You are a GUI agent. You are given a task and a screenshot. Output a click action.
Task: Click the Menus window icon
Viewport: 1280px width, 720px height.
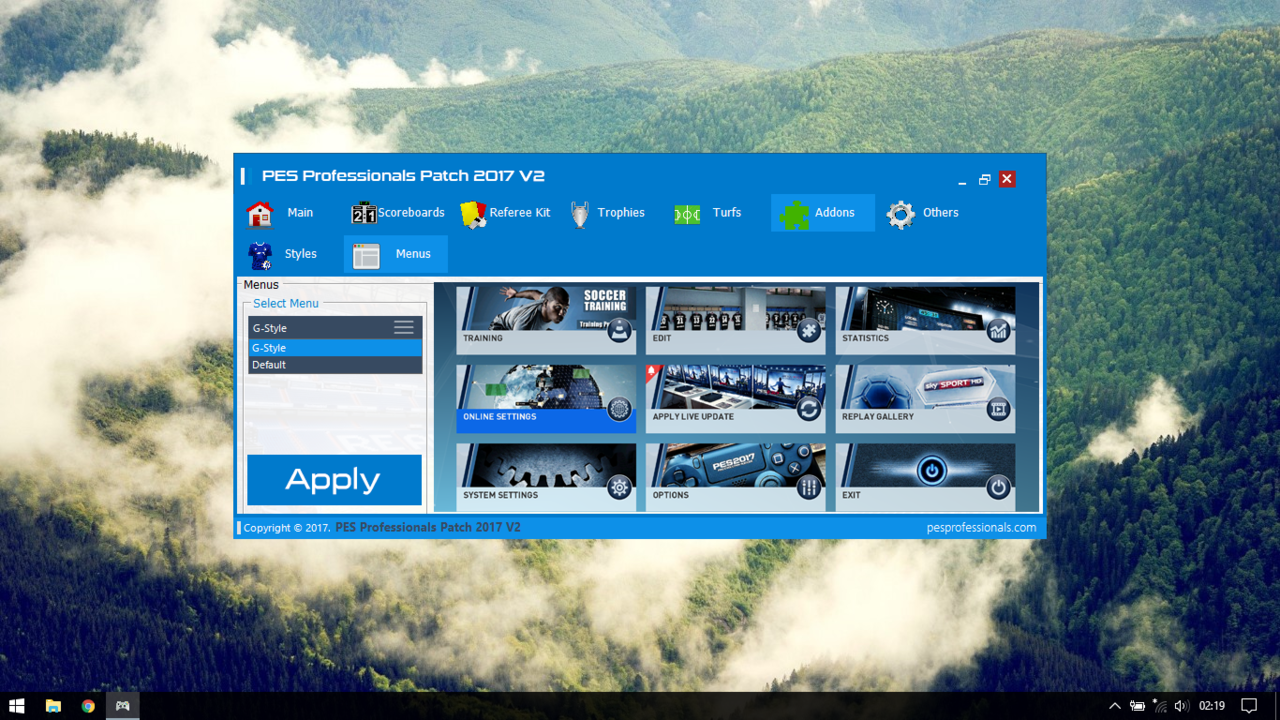(x=366, y=256)
